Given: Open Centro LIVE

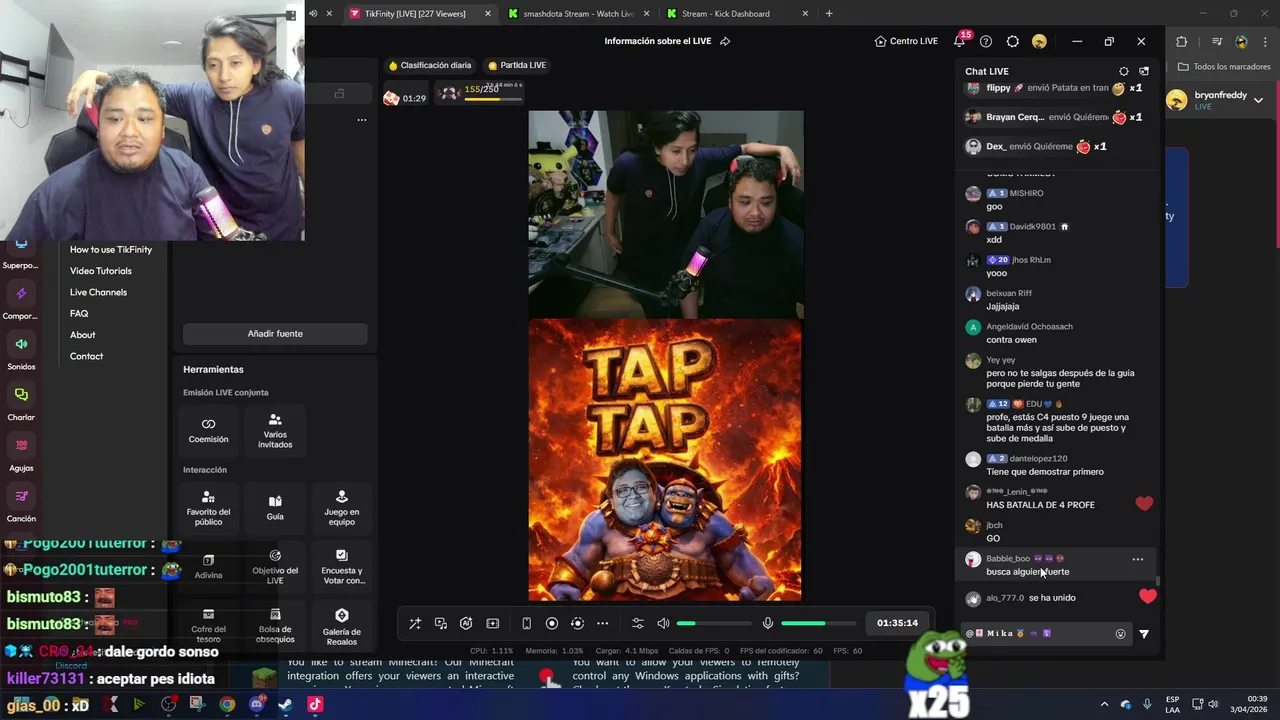Looking at the screenshot, I should point(906,41).
